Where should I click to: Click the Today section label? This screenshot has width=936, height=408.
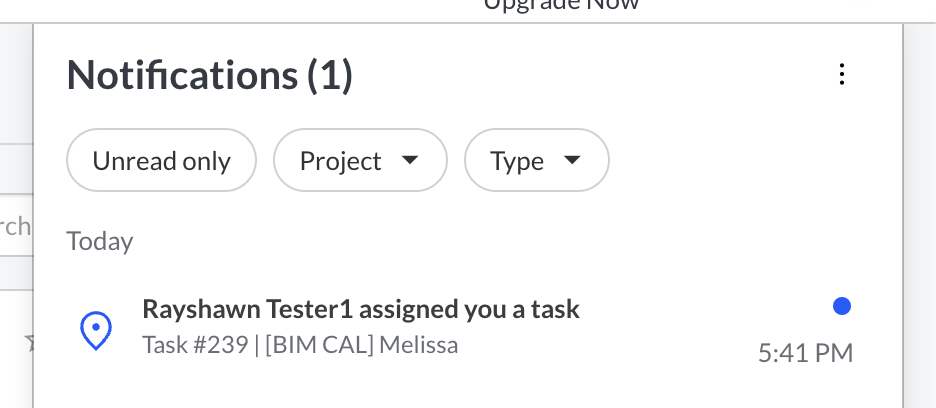click(99, 241)
